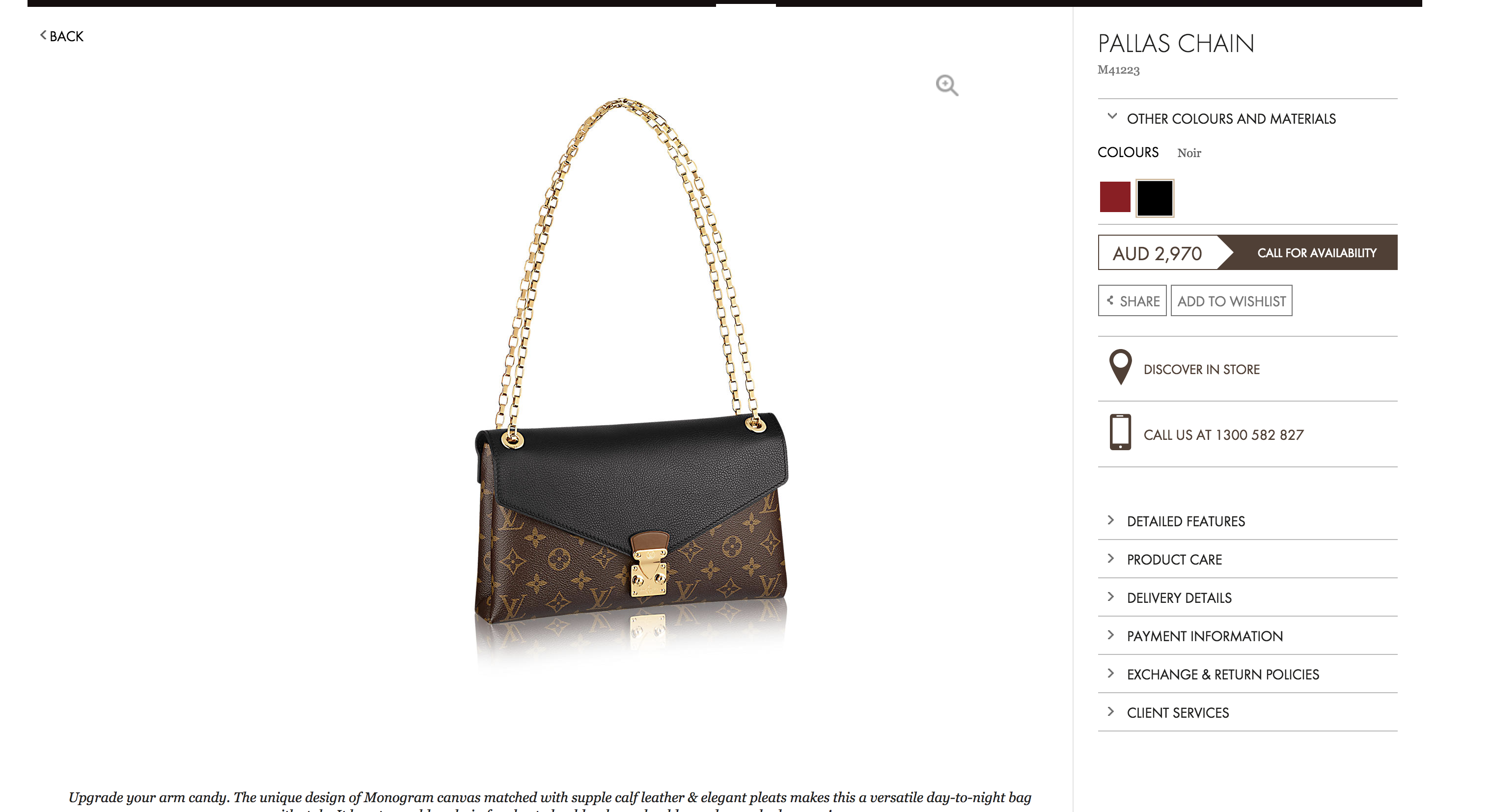Click the phone icon beside the call number
The image size is (1492, 812).
[1120, 432]
